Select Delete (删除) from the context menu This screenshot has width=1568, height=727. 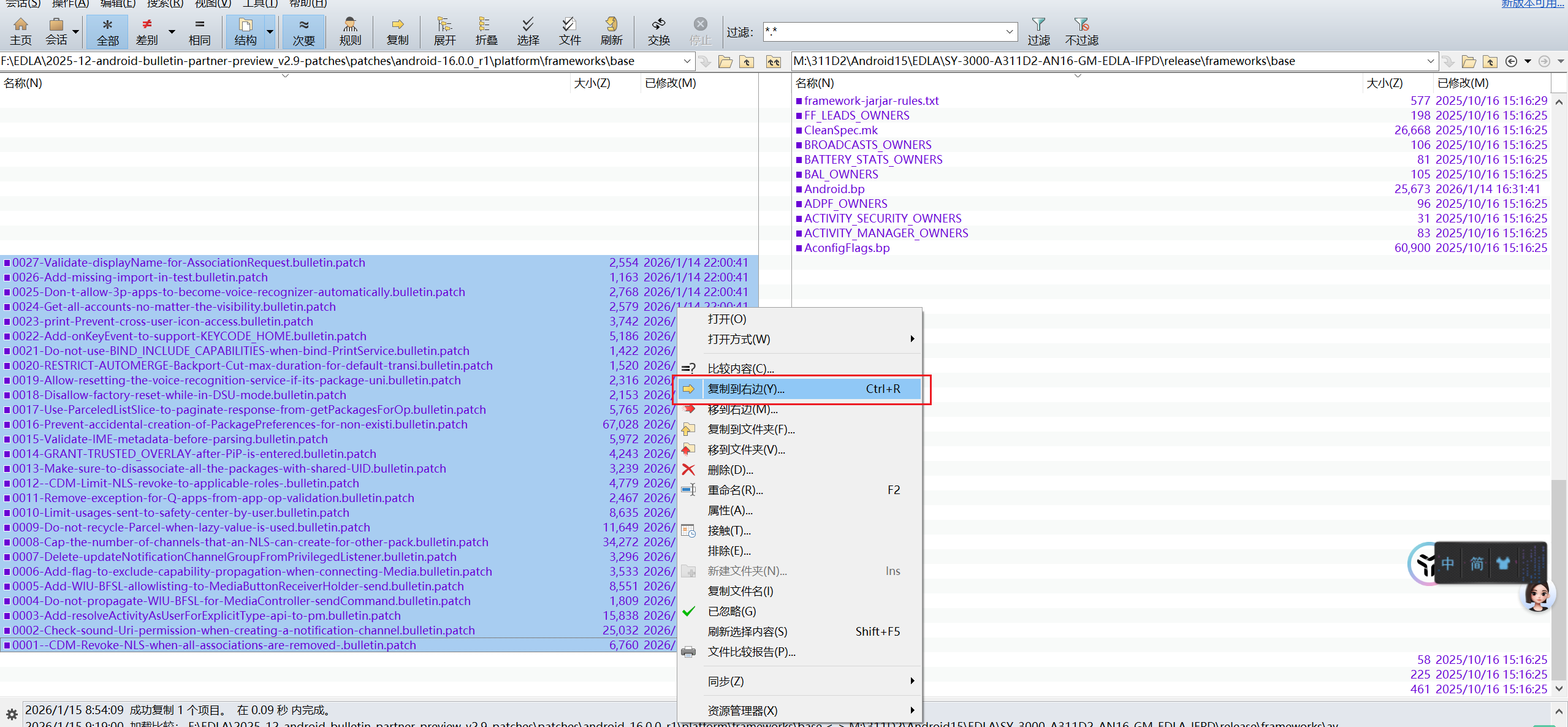730,470
